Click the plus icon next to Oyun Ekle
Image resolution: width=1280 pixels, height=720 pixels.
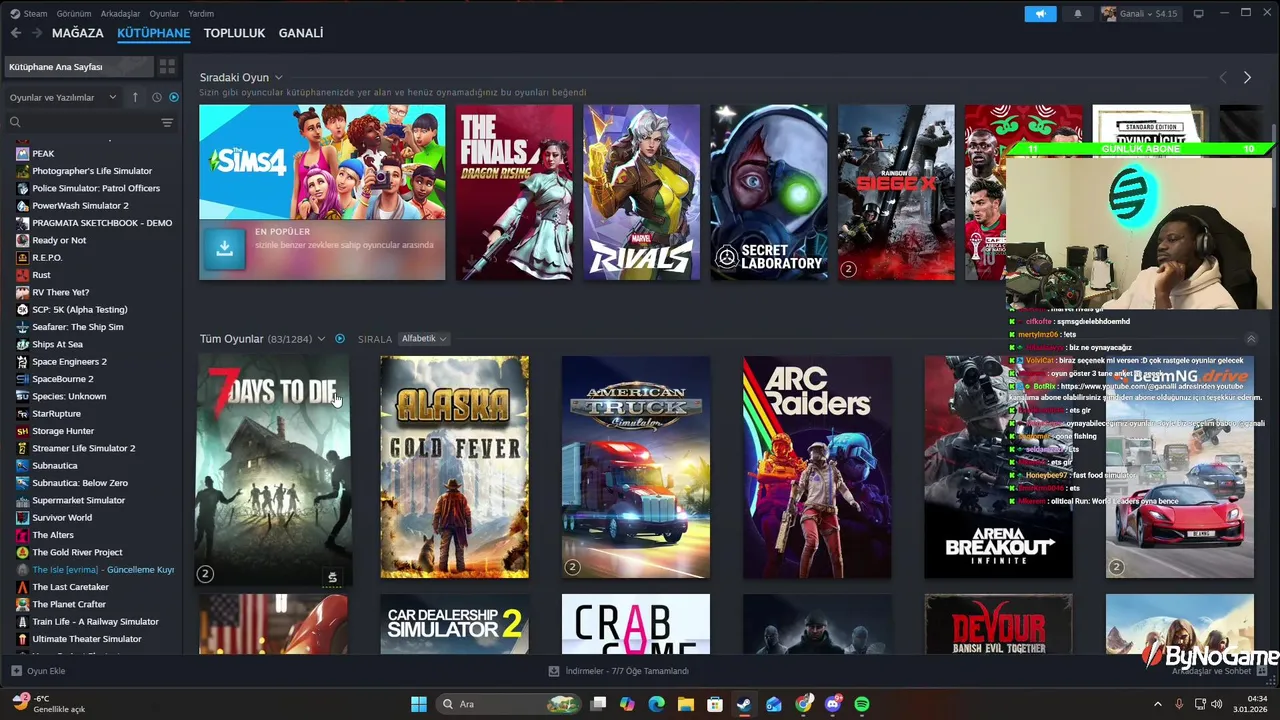pyautogui.click(x=16, y=671)
